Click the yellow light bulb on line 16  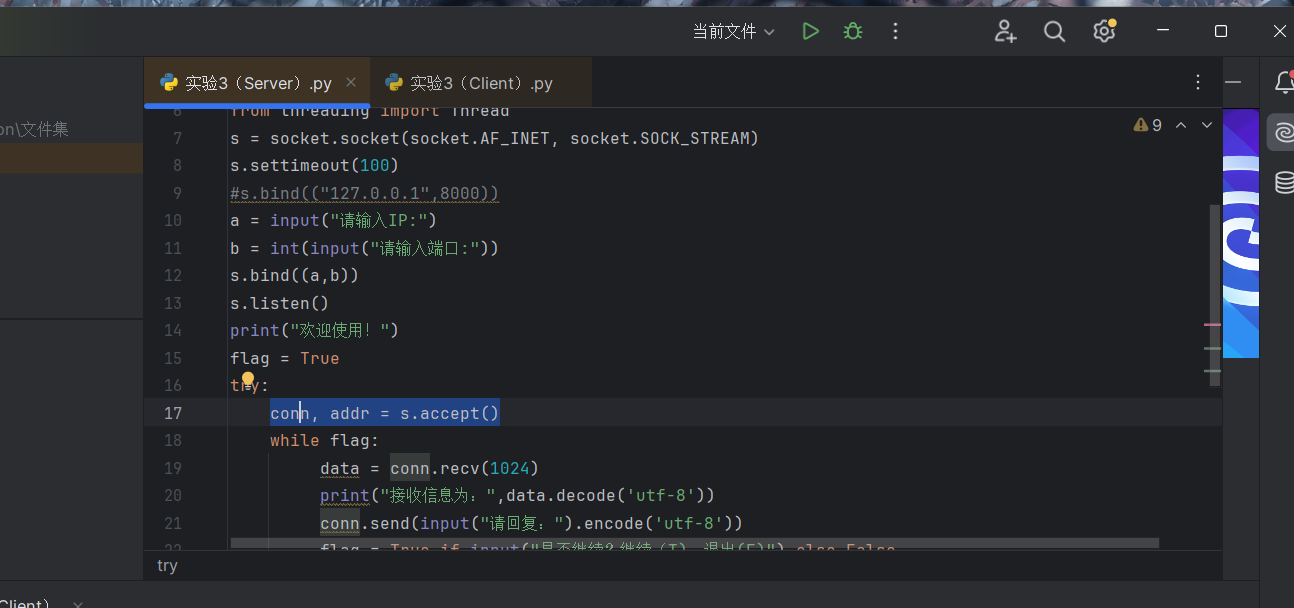248,380
